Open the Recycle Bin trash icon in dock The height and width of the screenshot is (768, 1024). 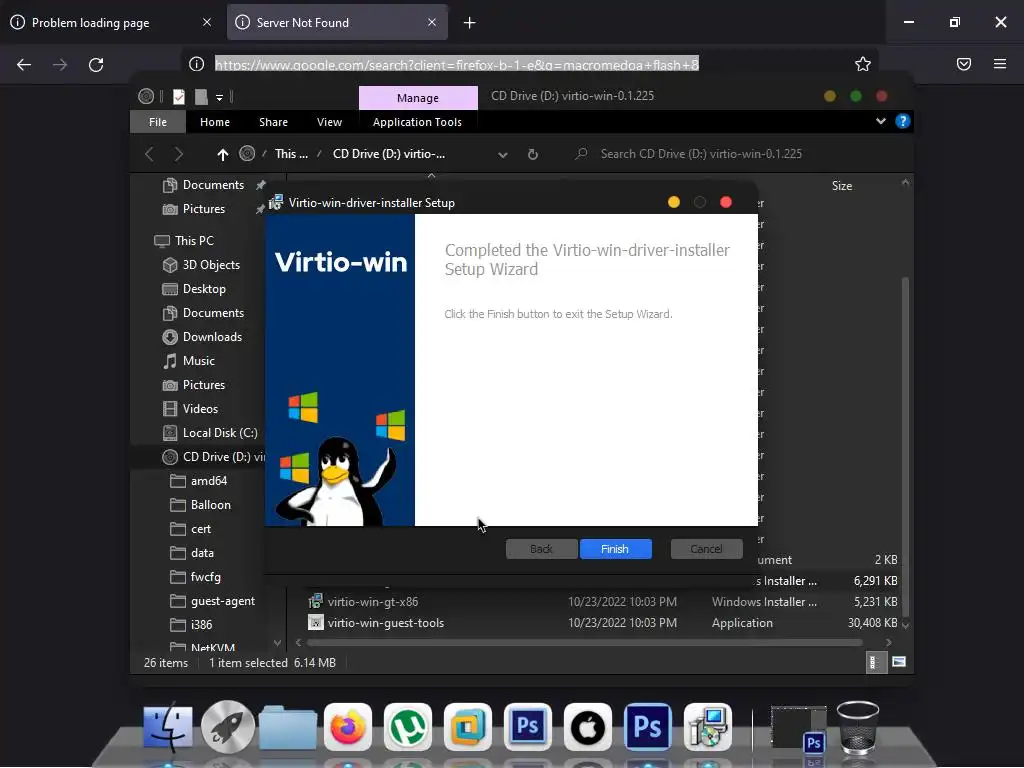click(x=857, y=727)
